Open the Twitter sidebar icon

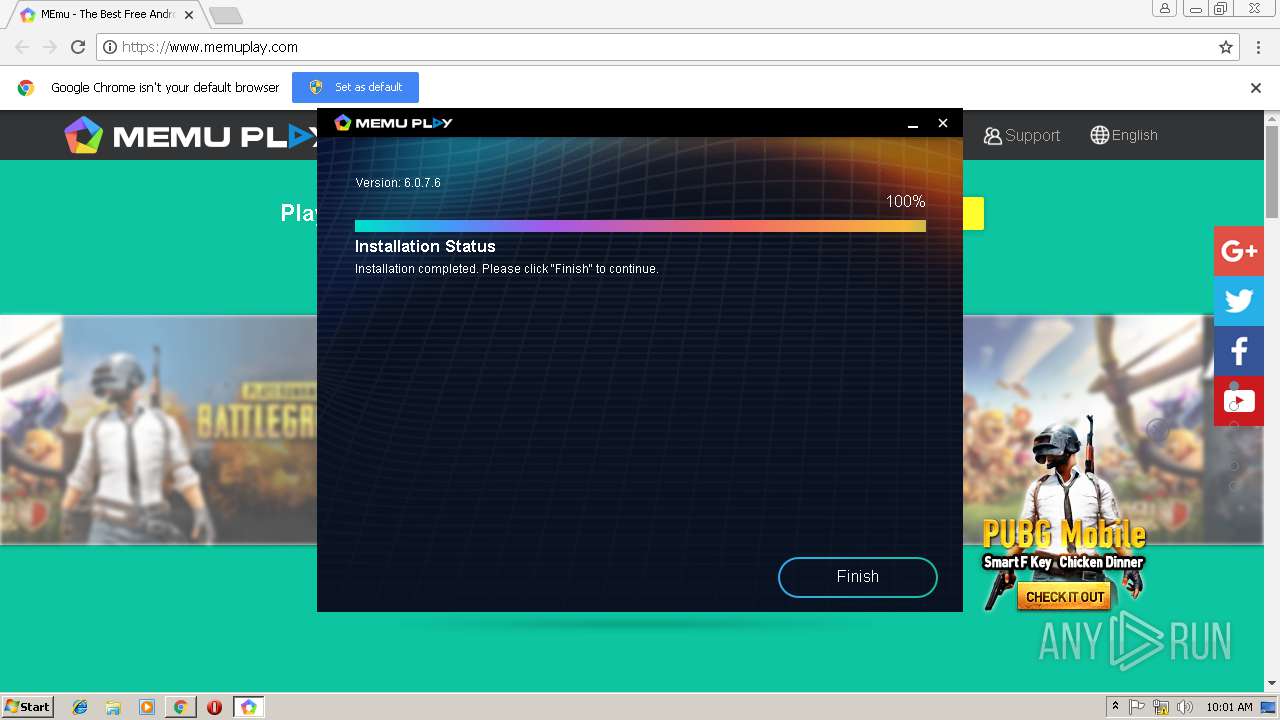(x=1239, y=301)
